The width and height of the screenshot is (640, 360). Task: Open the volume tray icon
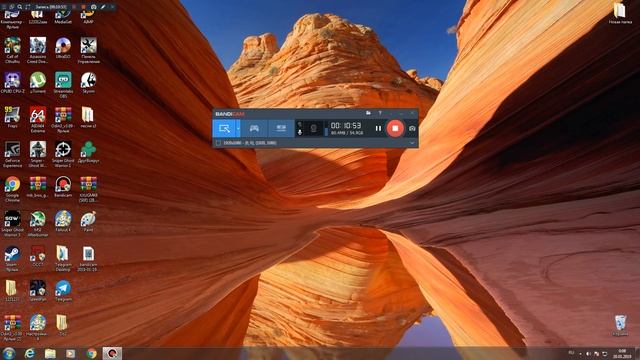[588, 353]
